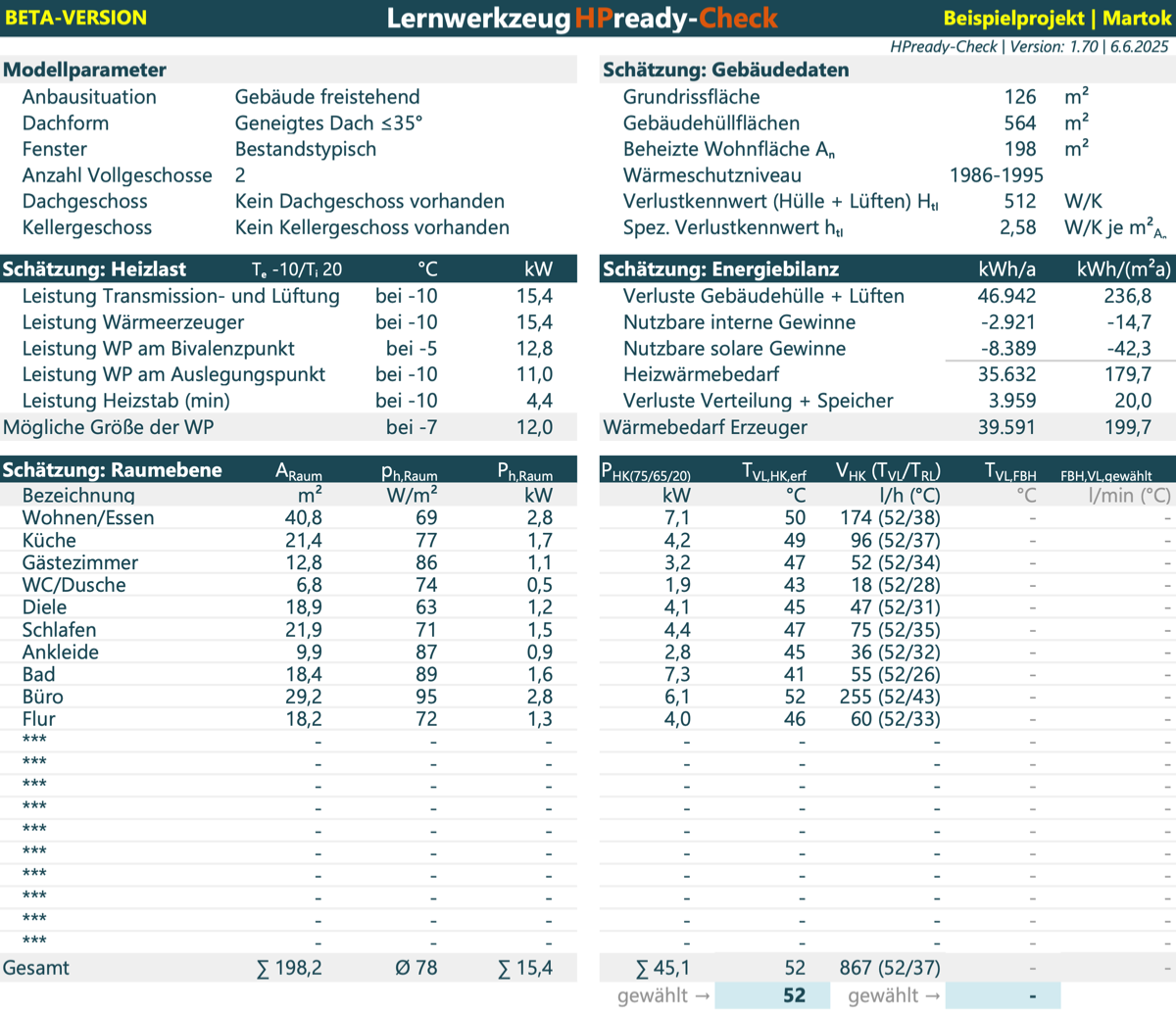Select the empty gewählt FBH cell with dash
The image size is (1176, 1015).
click(x=1003, y=995)
